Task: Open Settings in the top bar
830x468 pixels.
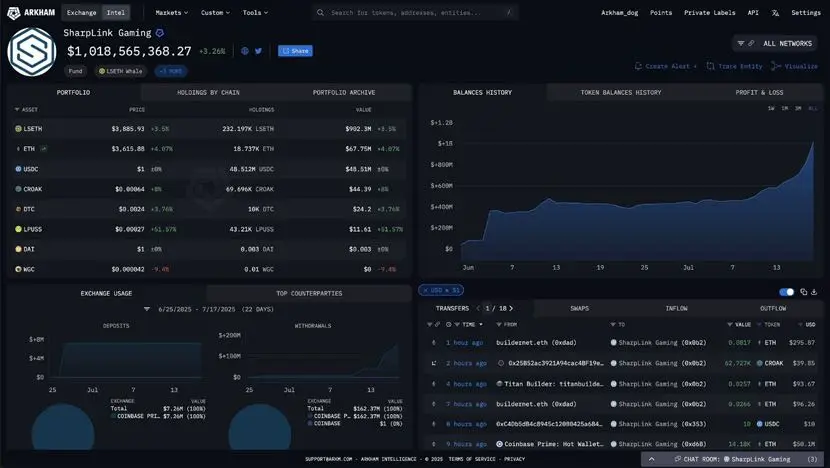Action: [x=806, y=13]
